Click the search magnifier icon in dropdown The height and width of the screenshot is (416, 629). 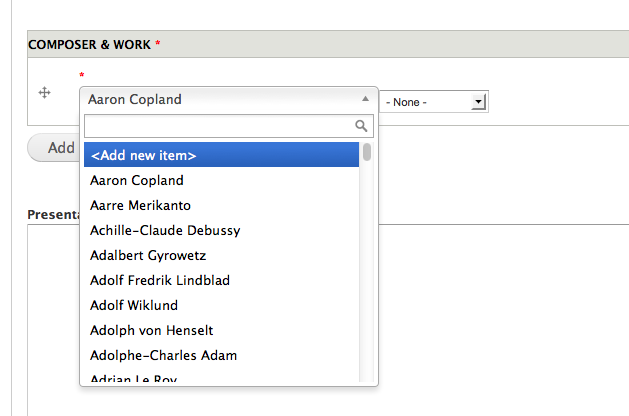pyautogui.click(x=362, y=126)
